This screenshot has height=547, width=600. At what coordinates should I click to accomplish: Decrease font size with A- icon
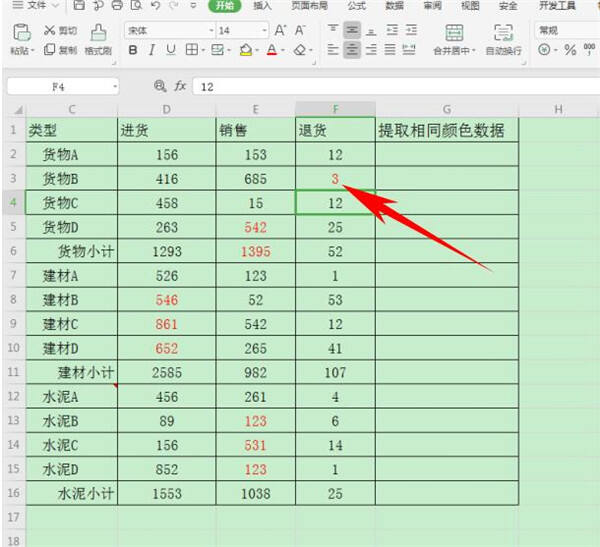coord(300,30)
